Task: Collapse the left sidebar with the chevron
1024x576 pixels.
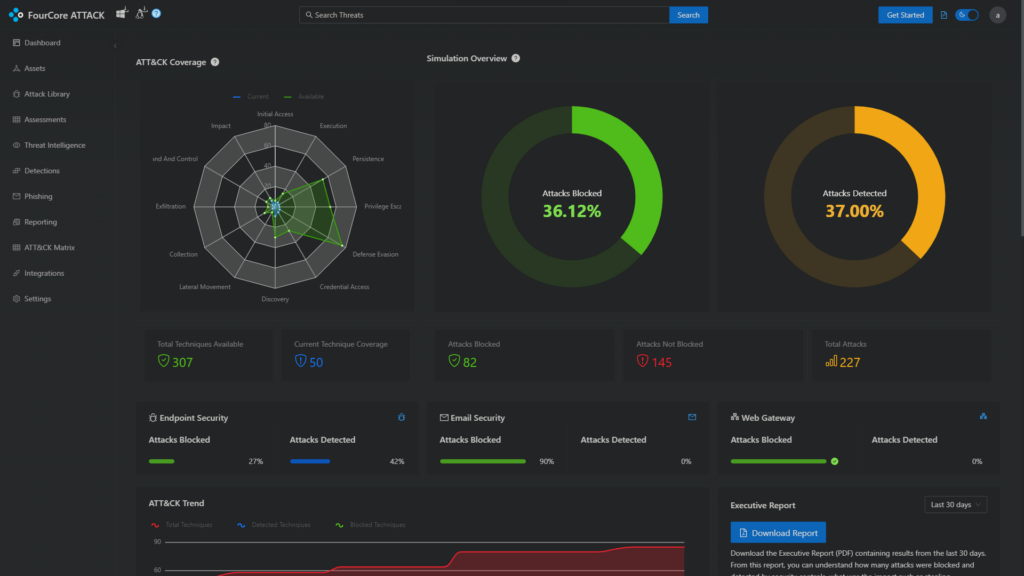Action: [x=116, y=46]
